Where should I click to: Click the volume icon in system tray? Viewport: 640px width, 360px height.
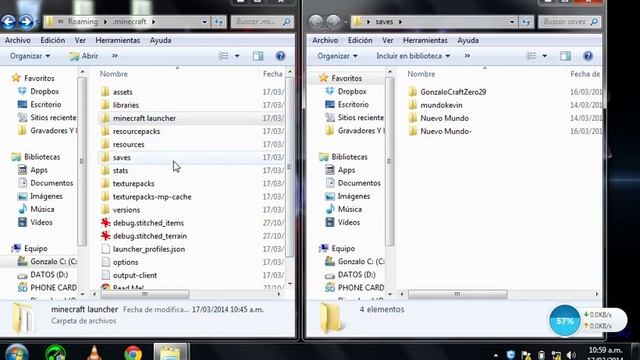571,355
